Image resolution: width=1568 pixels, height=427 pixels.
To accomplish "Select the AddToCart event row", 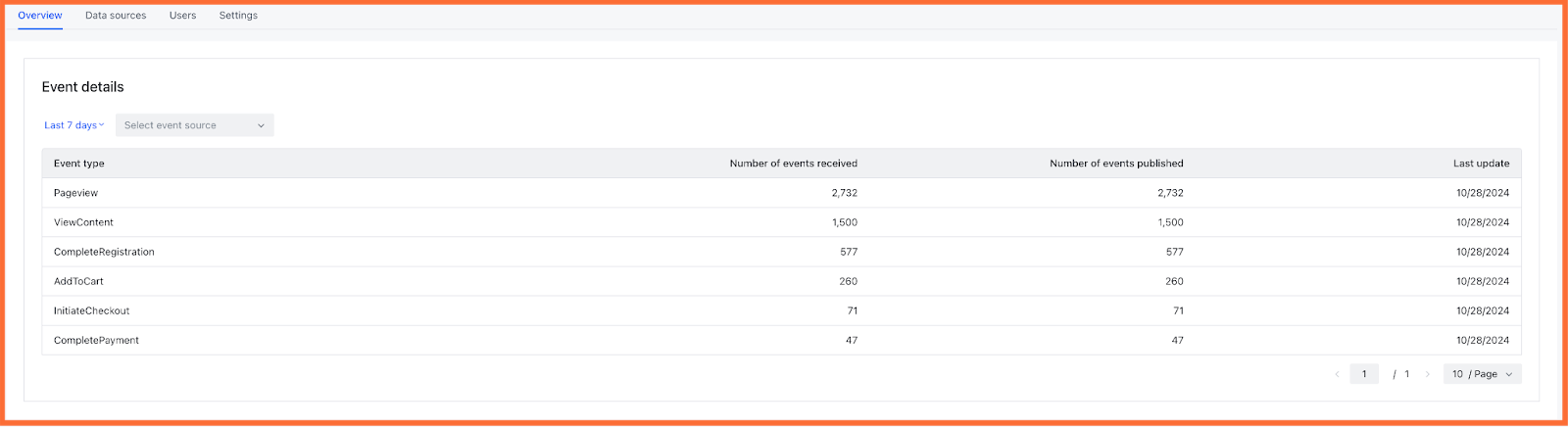I will click(x=781, y=281).
